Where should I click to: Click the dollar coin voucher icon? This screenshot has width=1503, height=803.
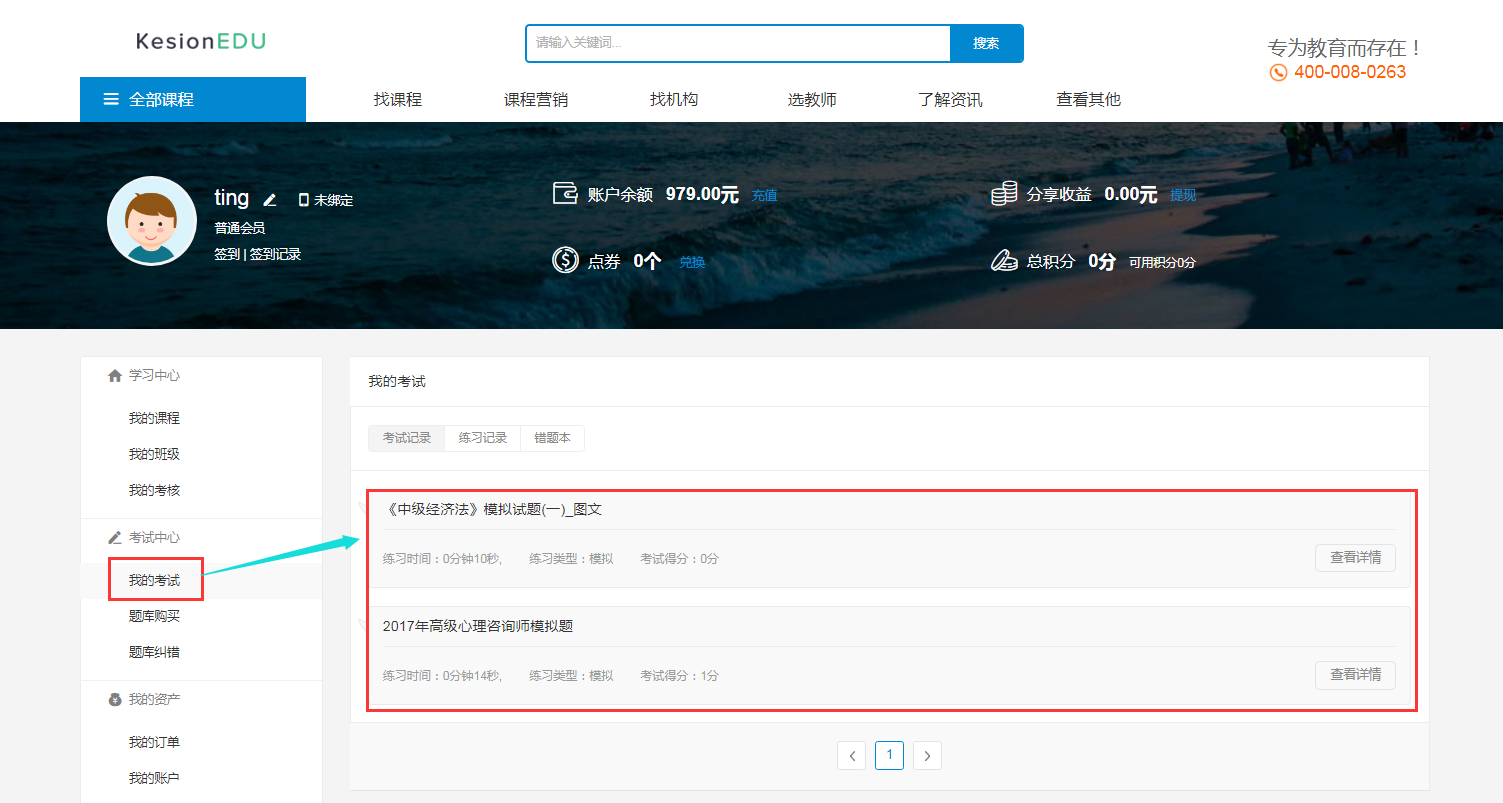565,261
